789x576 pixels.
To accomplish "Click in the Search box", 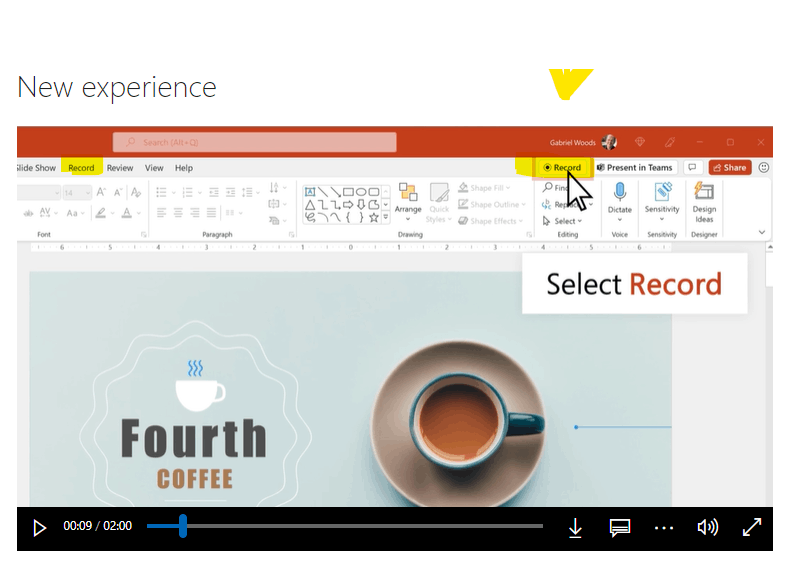I will pyautogui.click(x=255, y=142).
